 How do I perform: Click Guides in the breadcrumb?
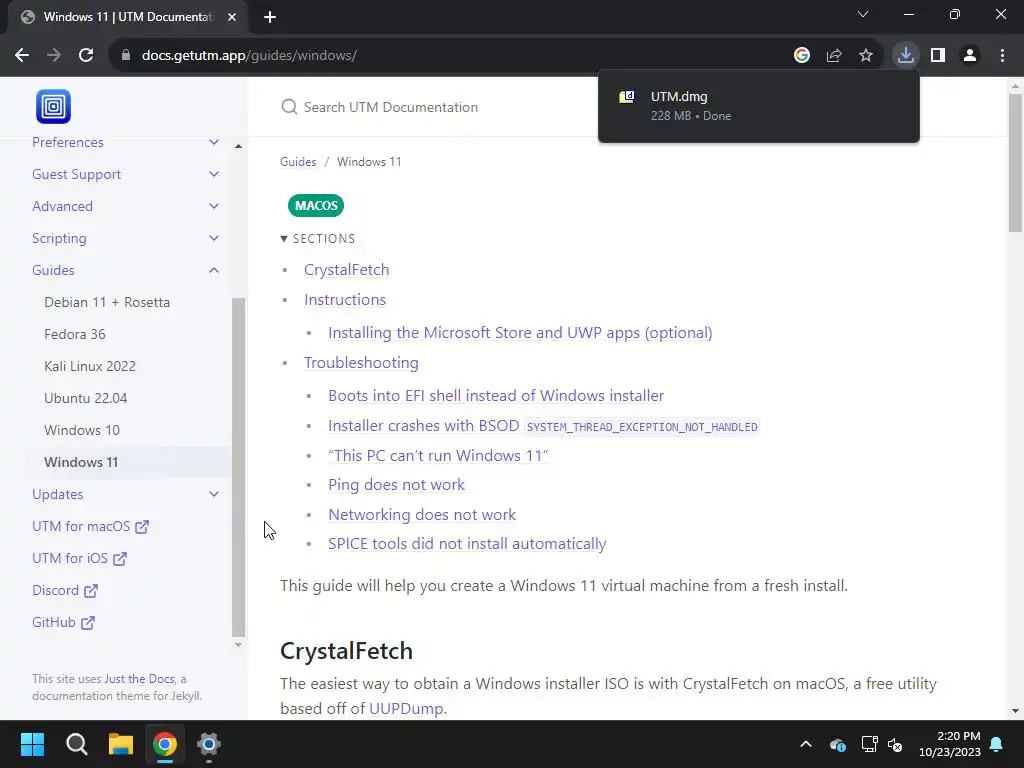point(298,162)
